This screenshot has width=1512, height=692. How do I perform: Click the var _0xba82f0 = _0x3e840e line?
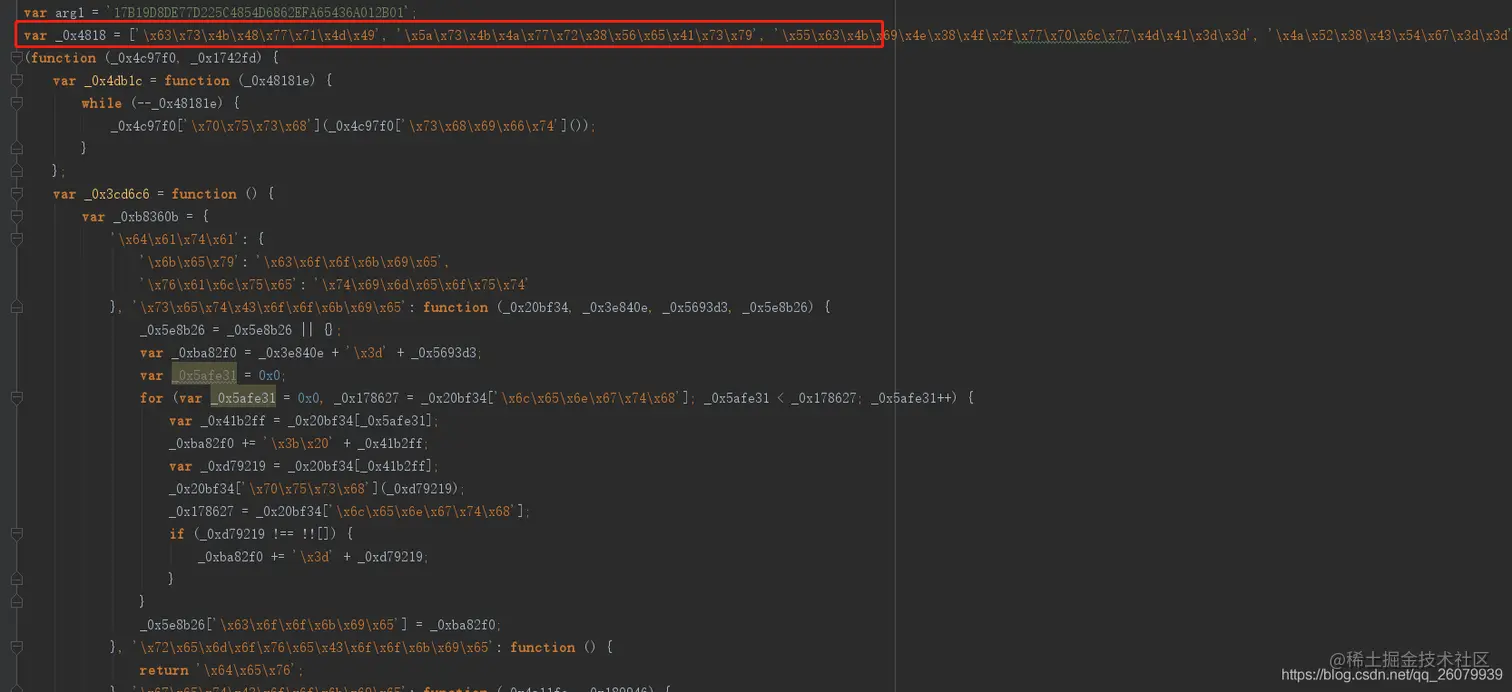(x=311, y=352)
